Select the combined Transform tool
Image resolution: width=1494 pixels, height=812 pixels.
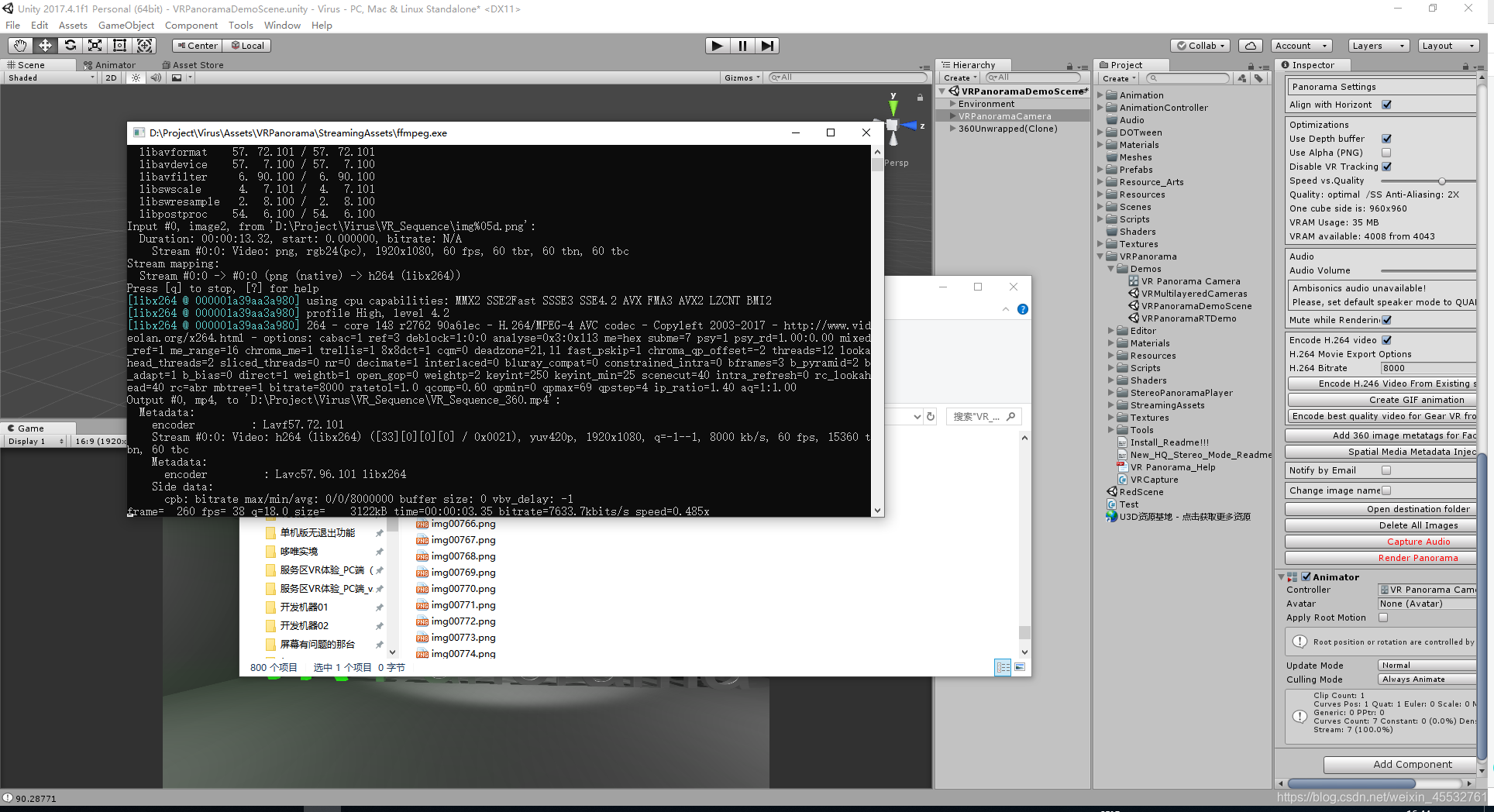[144, 46]
